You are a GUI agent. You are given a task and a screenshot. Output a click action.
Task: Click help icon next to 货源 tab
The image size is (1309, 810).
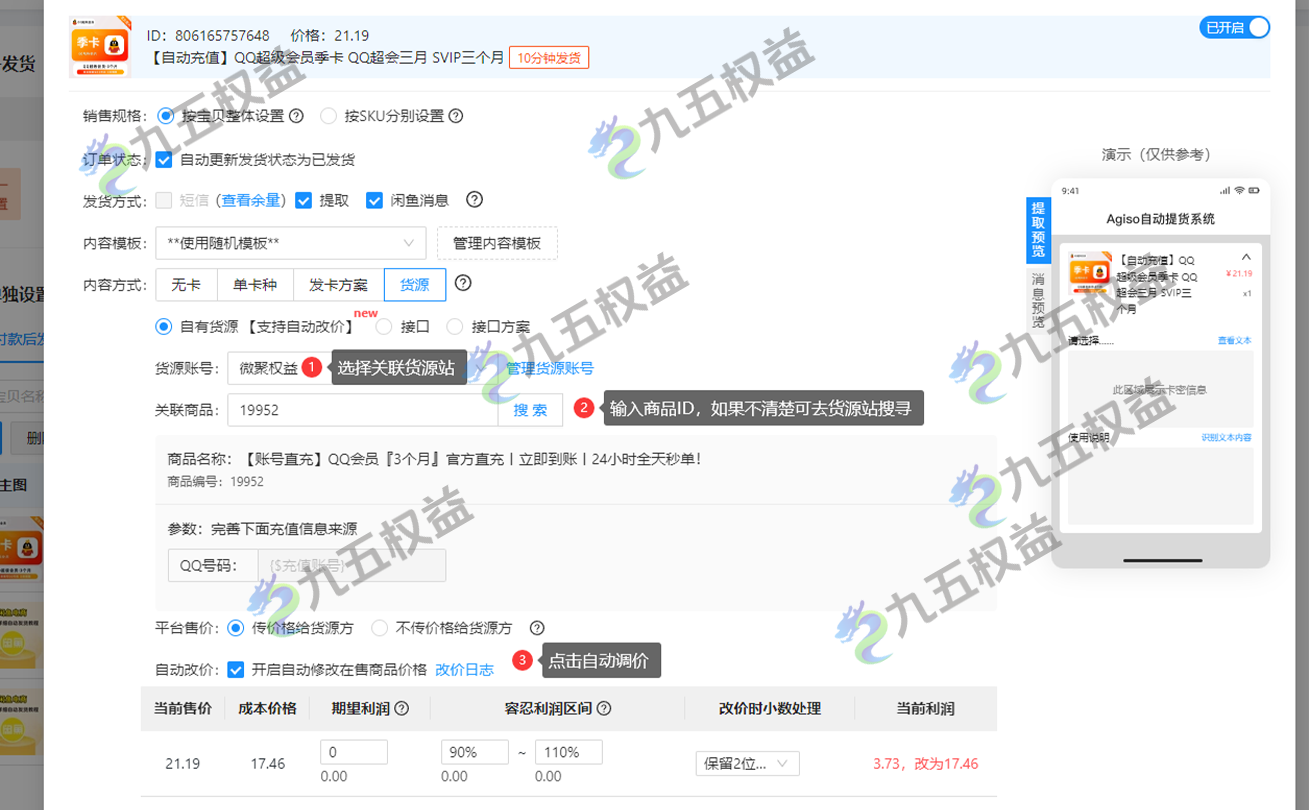pos(463,284)
